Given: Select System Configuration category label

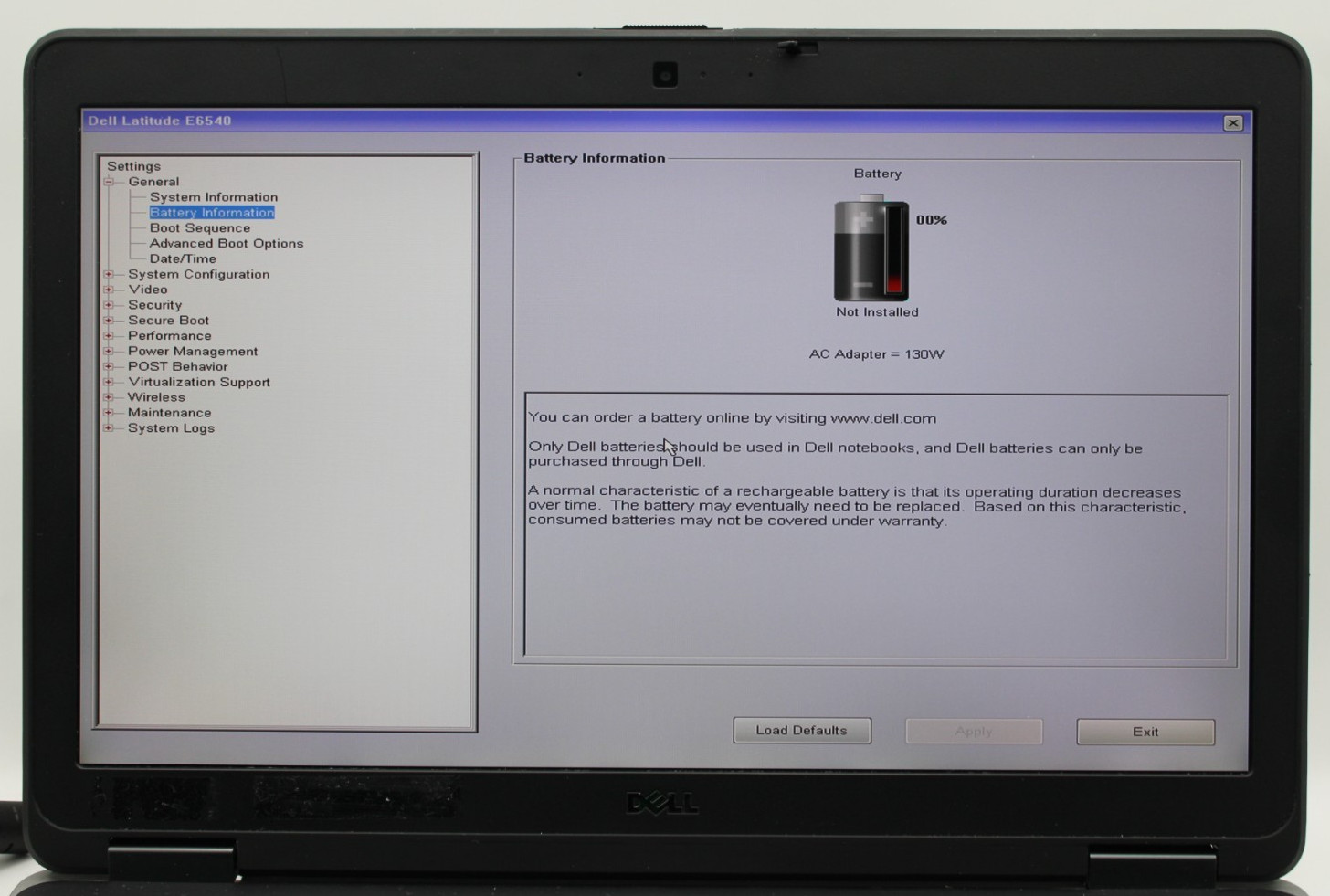Looking at the screenshot, I should pyautogui.click(x=199, y=274).
